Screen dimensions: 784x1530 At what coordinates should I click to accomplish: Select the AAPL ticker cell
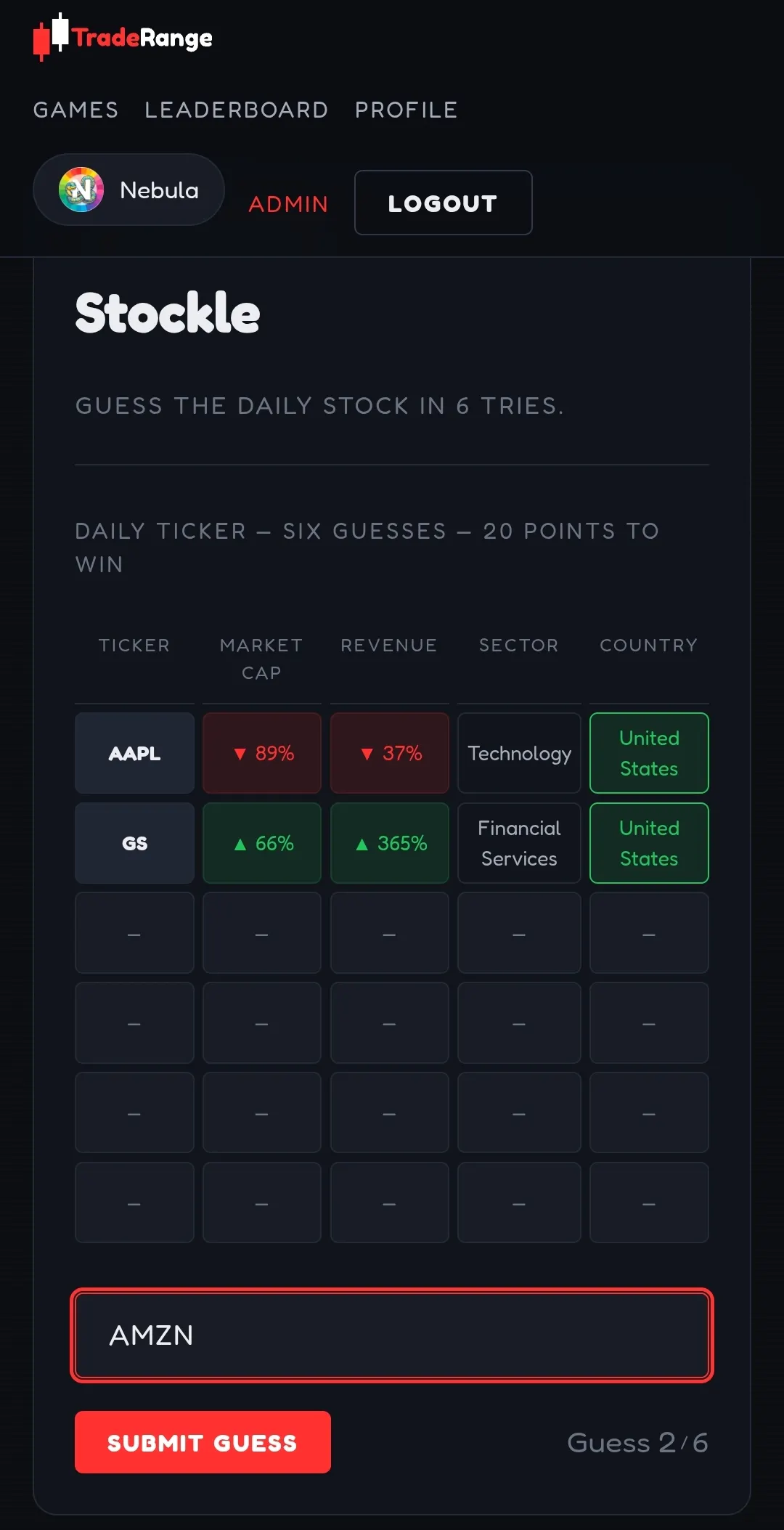click(134, 753)
